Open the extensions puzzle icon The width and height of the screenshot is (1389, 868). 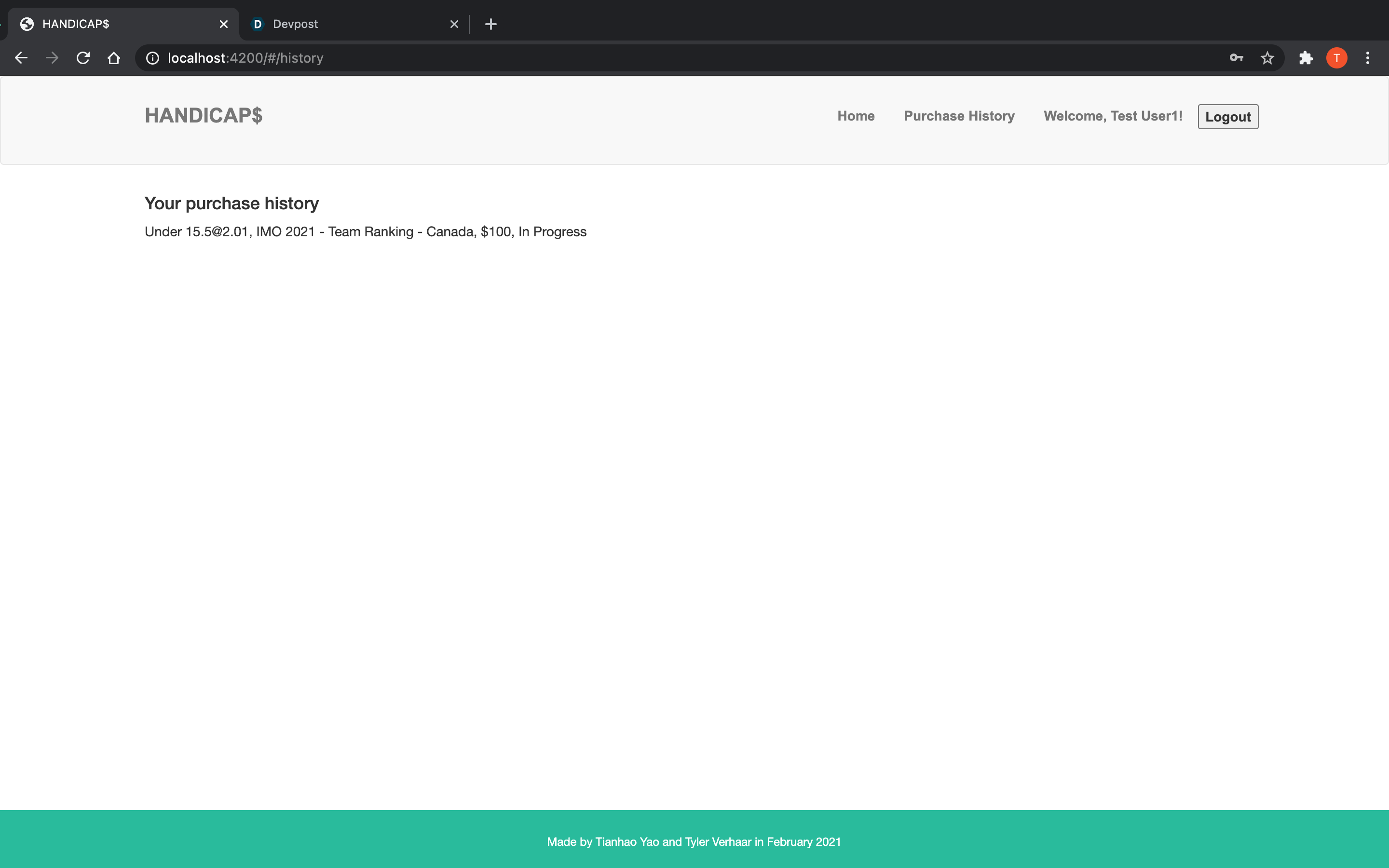[x=1306, y=58]
